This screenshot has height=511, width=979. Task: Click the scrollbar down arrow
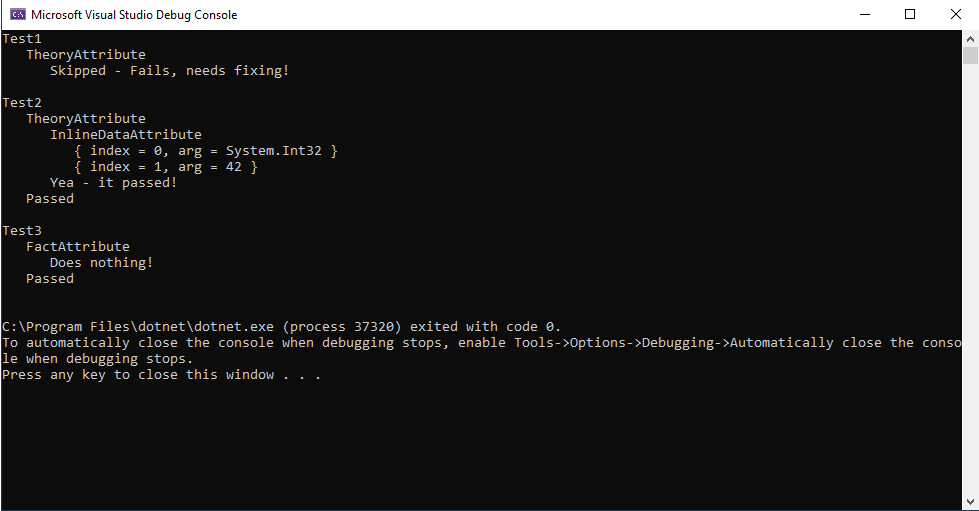[x=970, y=502]
